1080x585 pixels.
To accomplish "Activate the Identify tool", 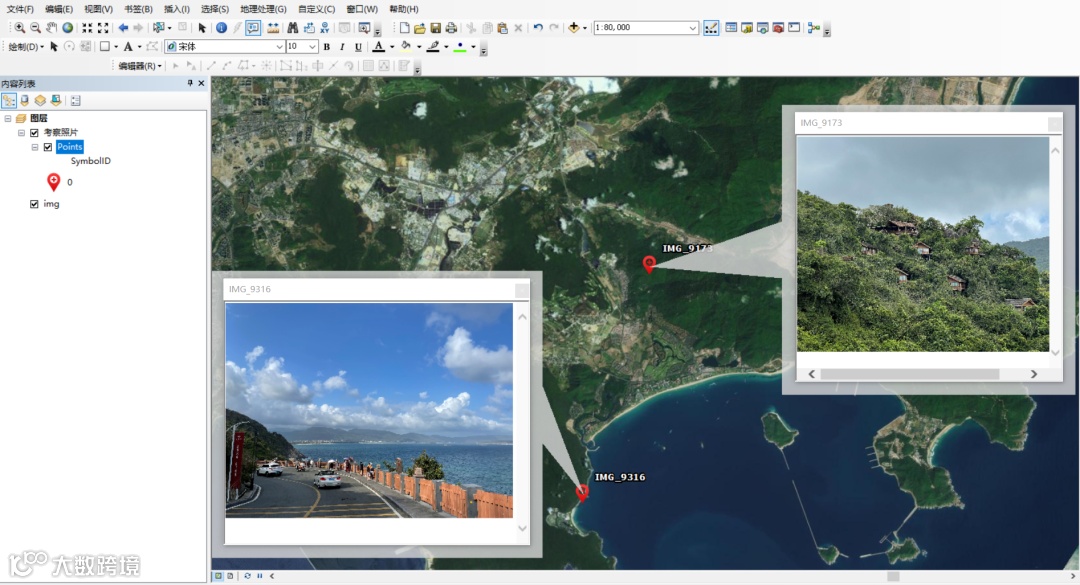I will coord(221,28).
